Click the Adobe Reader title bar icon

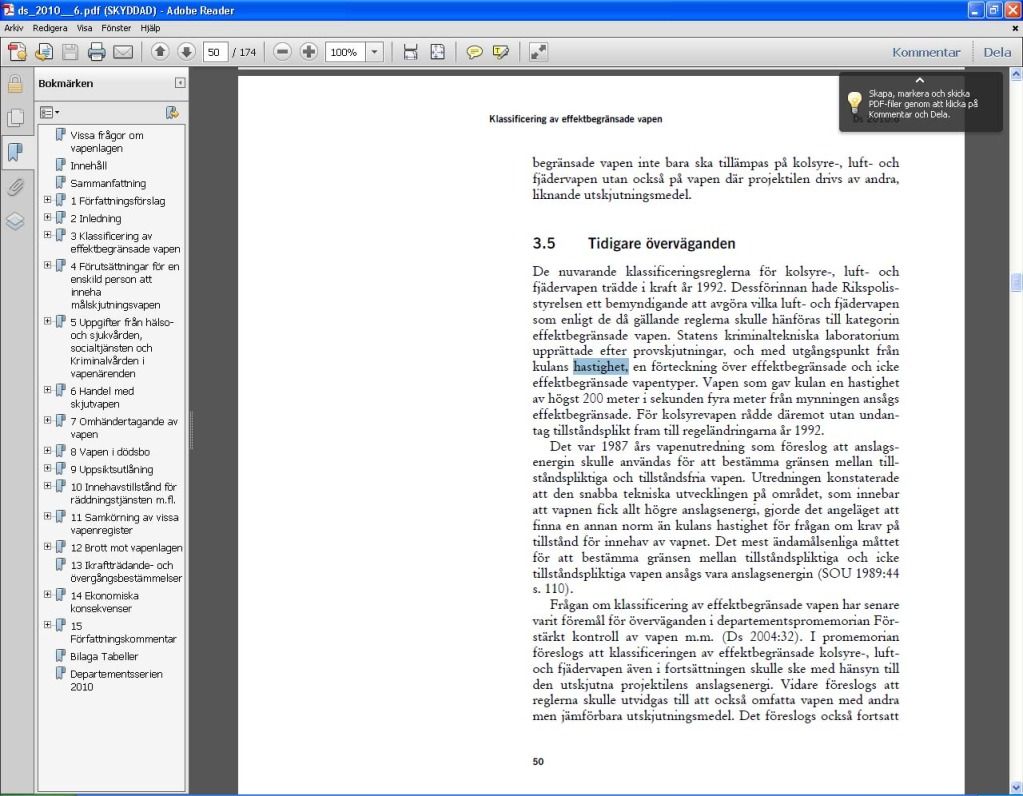(8, 10)
